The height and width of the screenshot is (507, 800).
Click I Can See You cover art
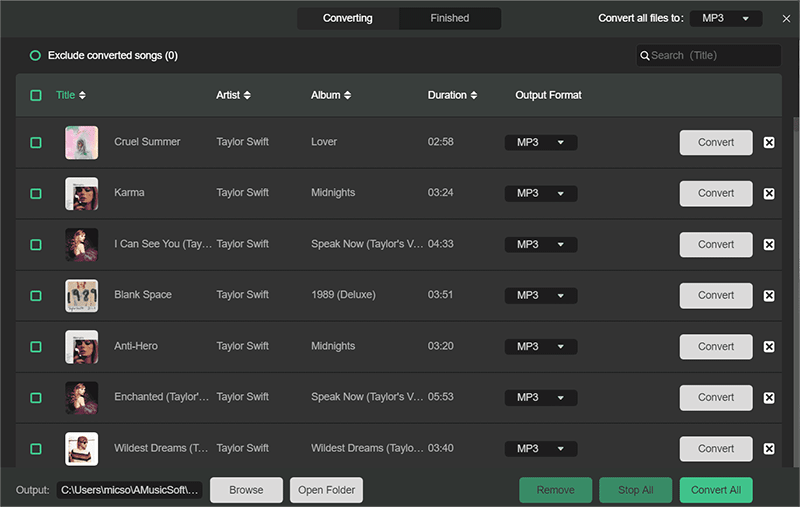pos(82,244)
